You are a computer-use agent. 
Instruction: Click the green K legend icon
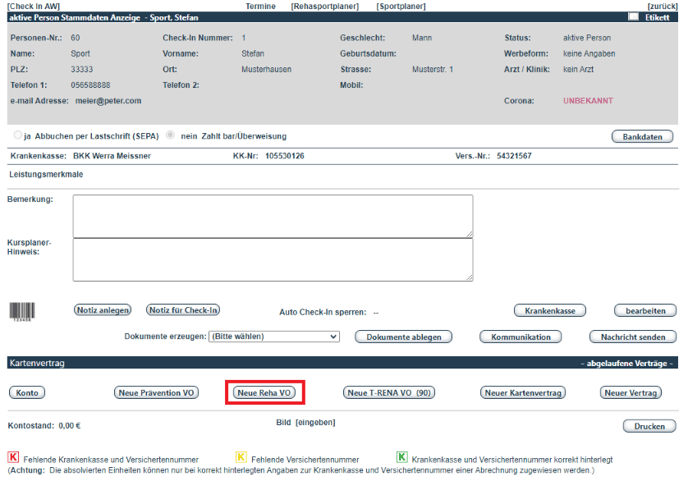(x=401, y=457)
